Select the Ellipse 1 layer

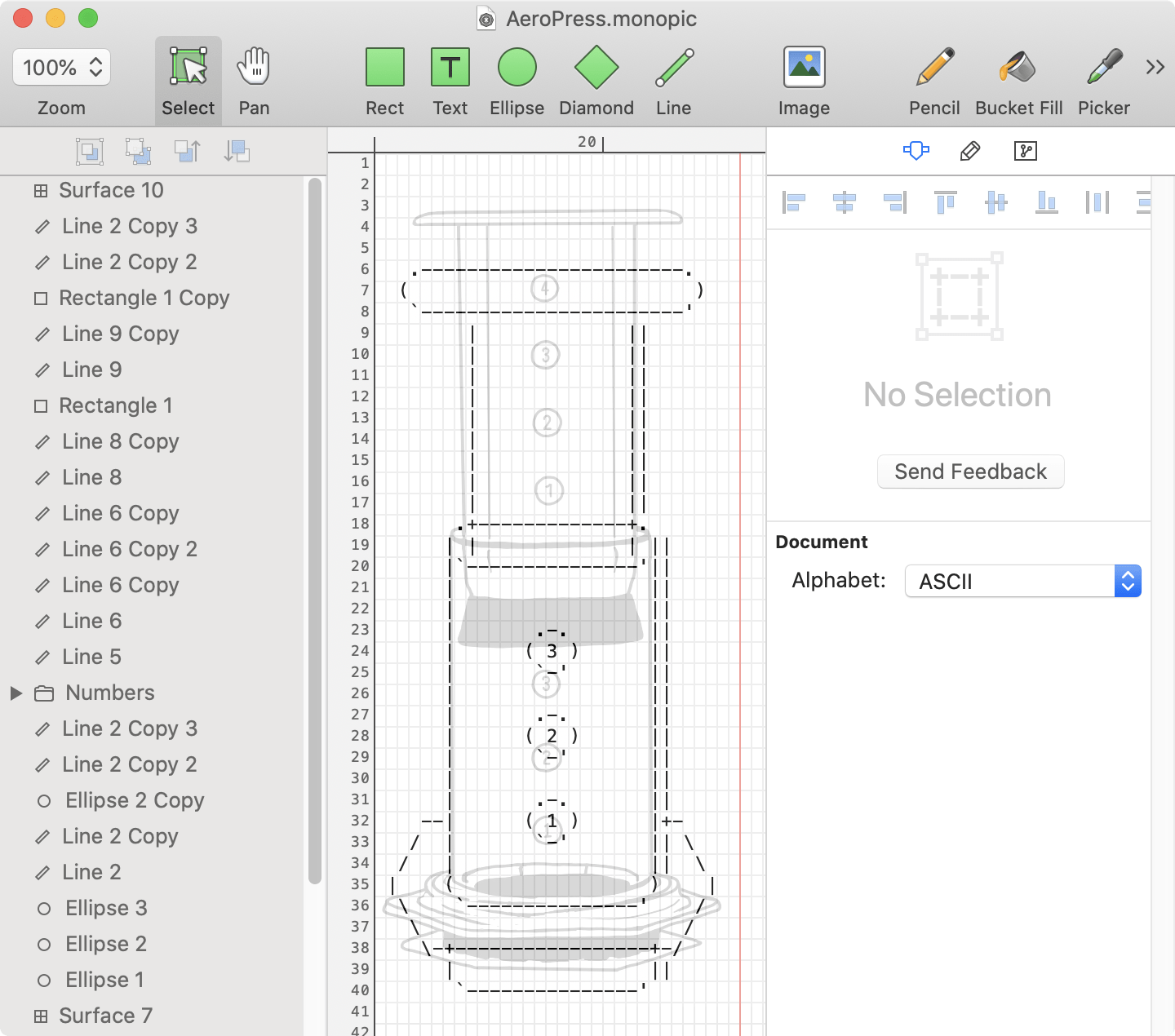click(x=153, y=980)
